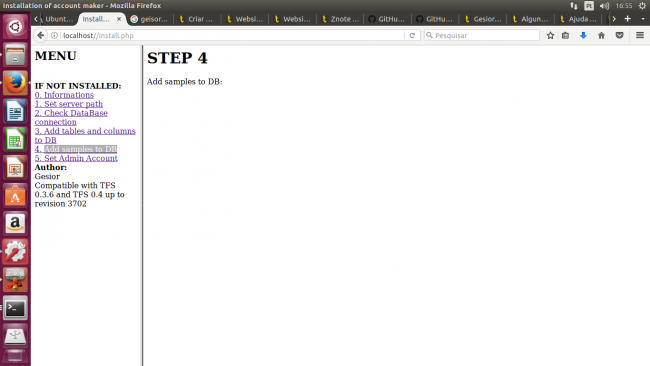Open Ubuntu Software Center icon

15,196
